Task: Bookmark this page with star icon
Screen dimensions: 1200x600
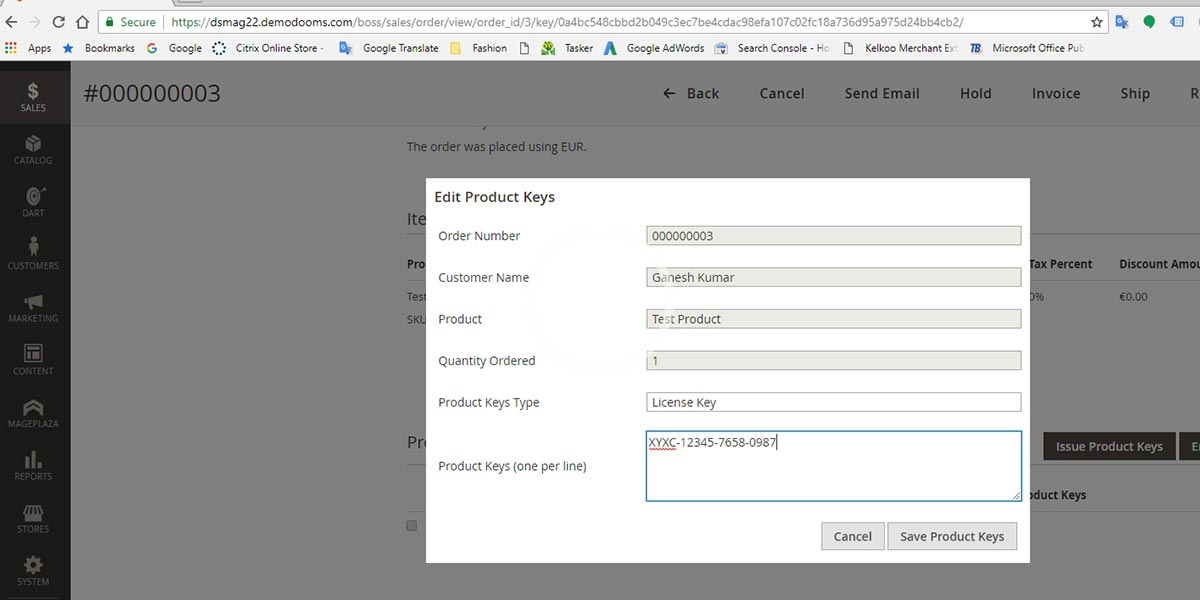Action: click(x=1096, y=22)
